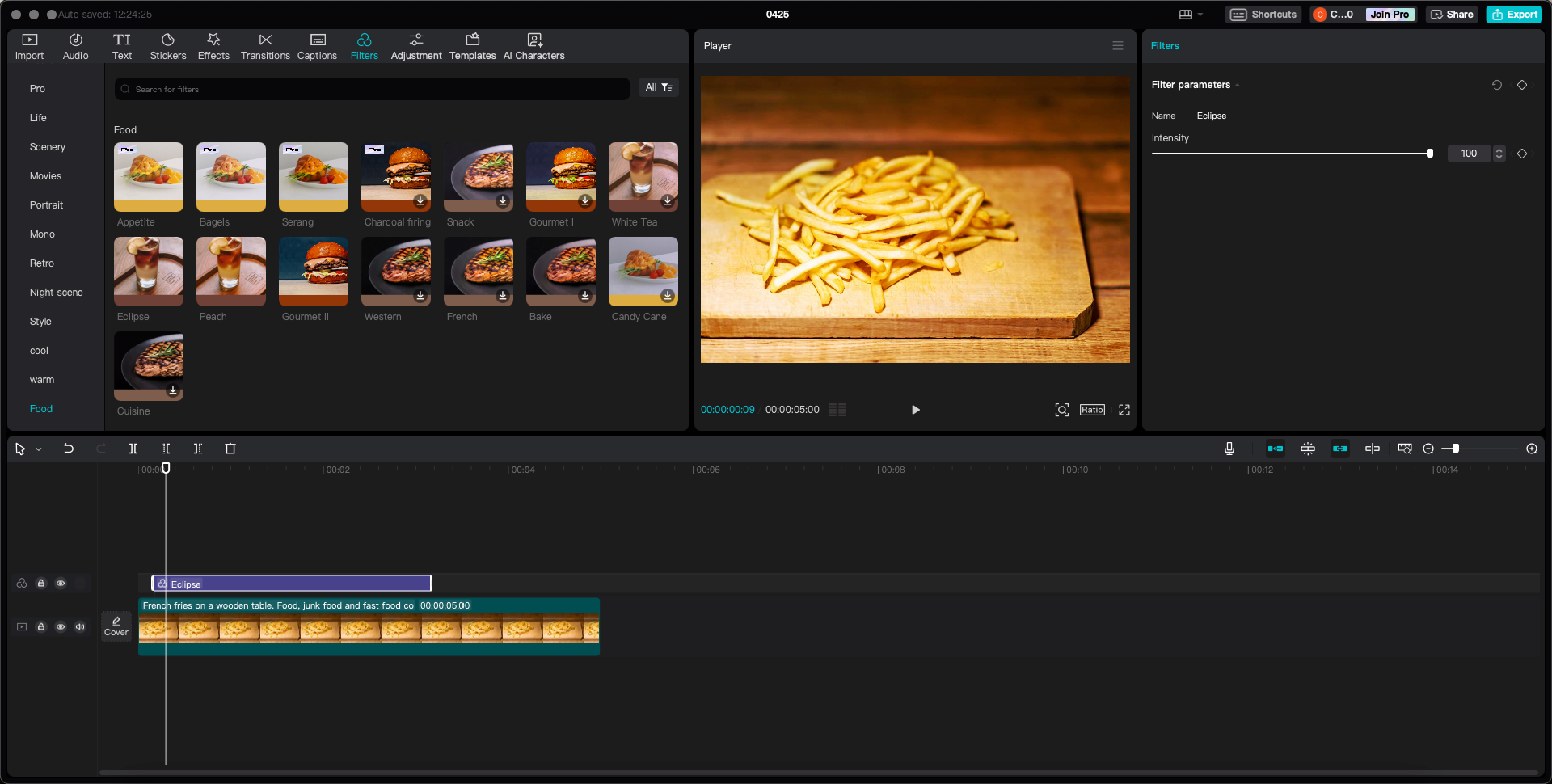1552x784 pixels.
Task: Zoom out the timeline with minus icon
Action: click(x=1428, y=449)
